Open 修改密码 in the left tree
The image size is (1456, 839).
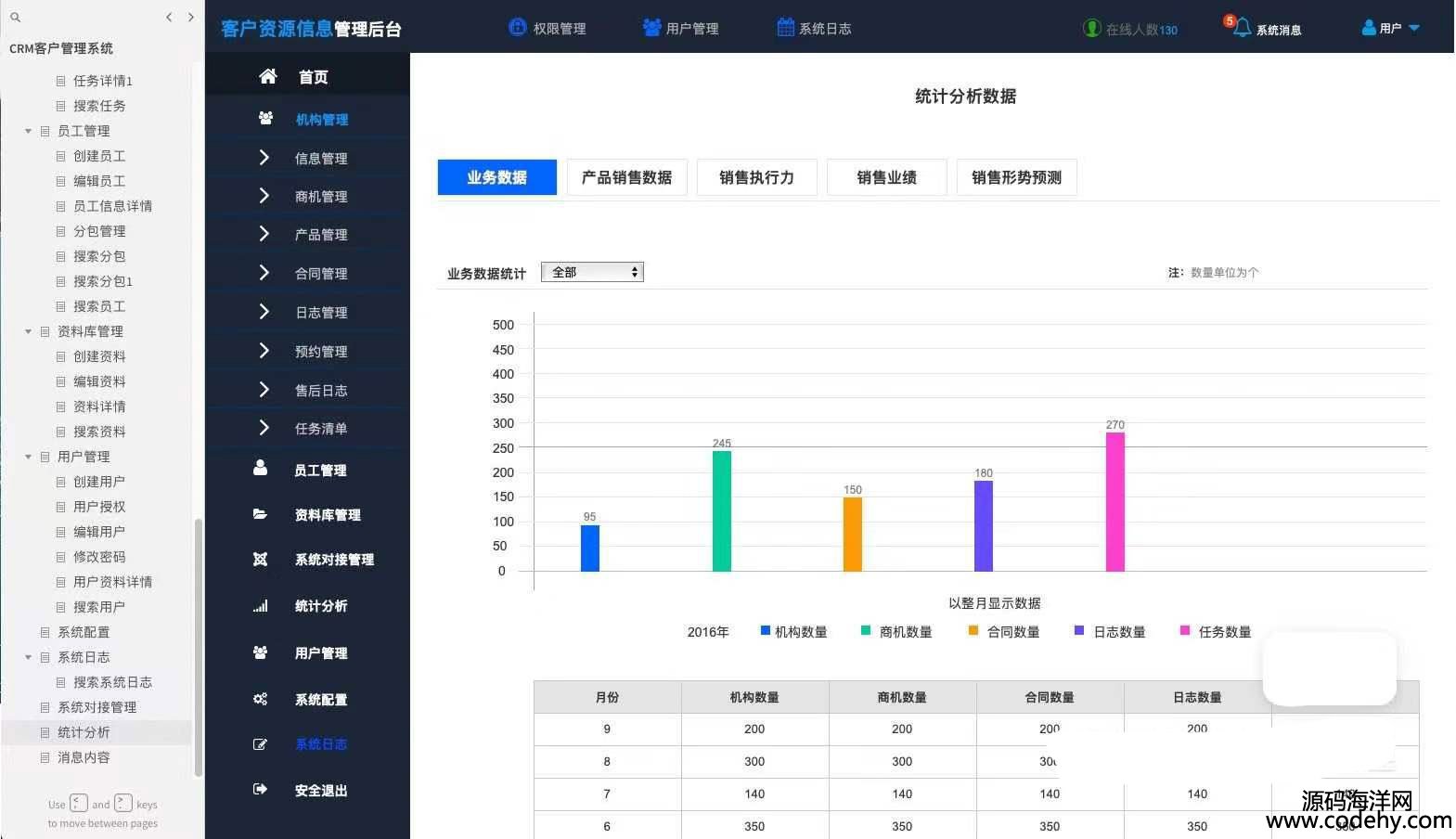click(99, 557)
